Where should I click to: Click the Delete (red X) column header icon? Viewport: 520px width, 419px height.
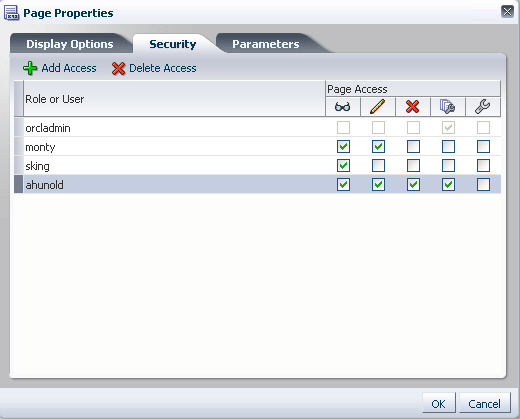[413, 107]
